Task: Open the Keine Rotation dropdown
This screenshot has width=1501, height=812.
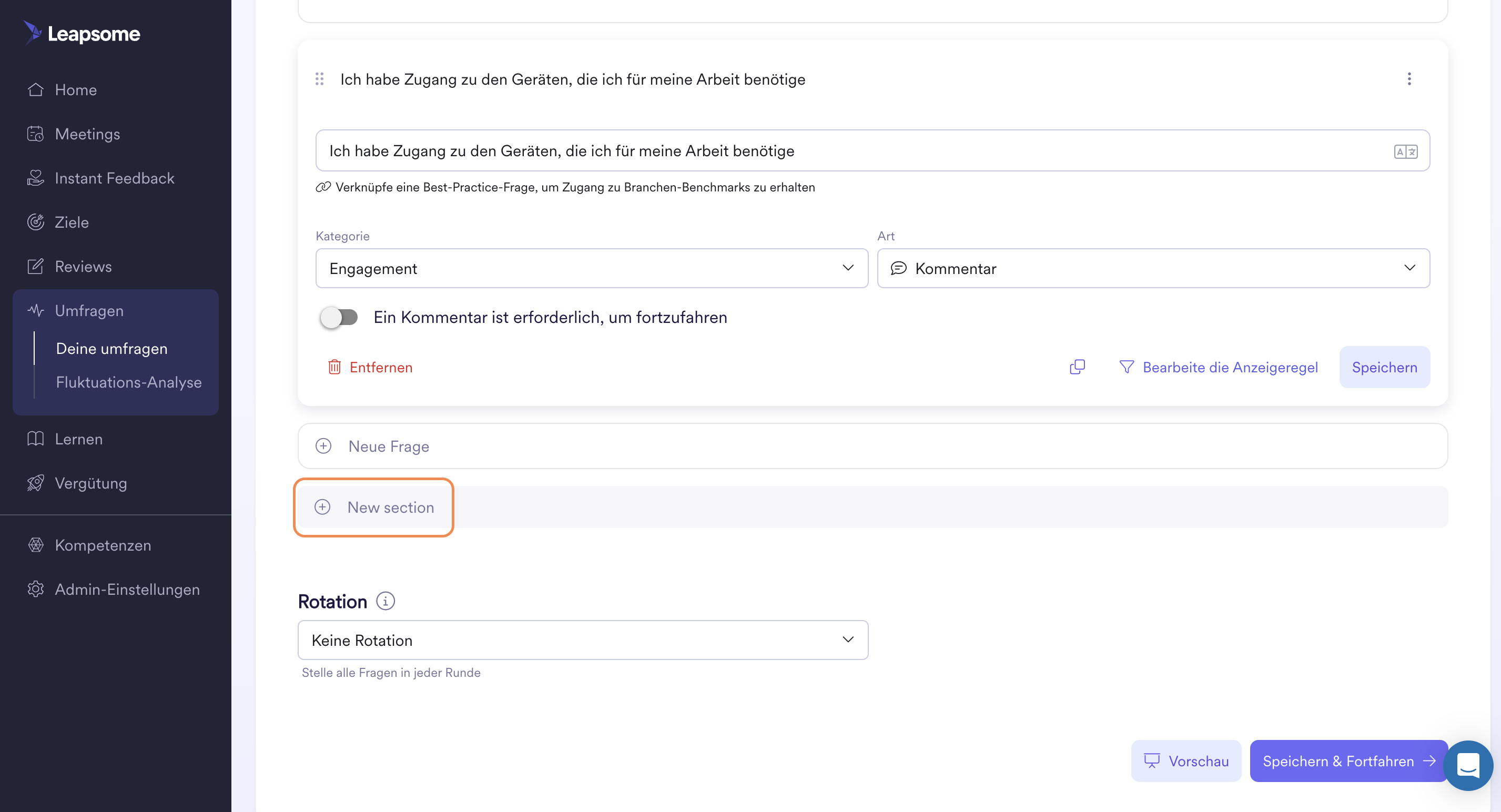Action: [x=583, y=640]
